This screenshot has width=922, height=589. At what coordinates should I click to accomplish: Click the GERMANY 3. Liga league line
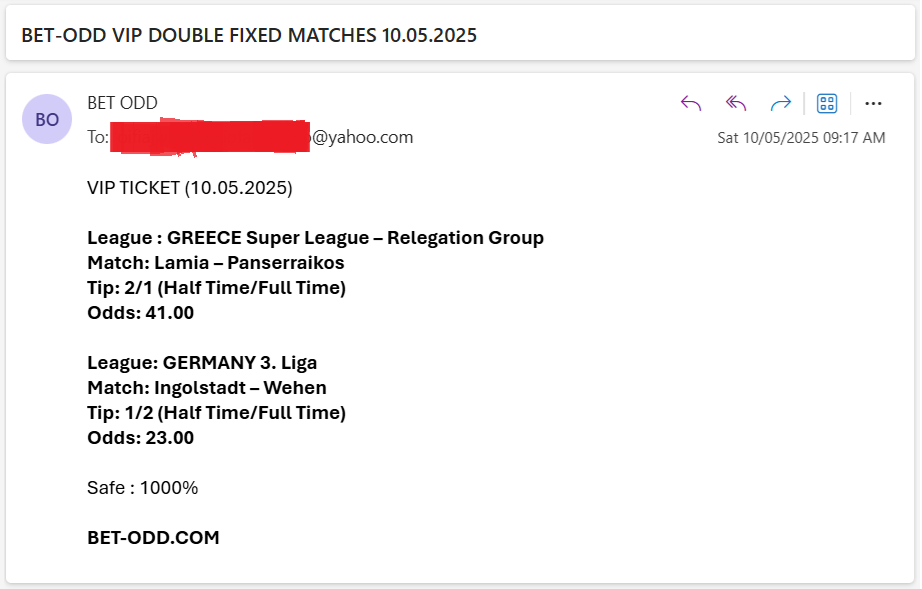pyautogui.click(x=202, y=363)
